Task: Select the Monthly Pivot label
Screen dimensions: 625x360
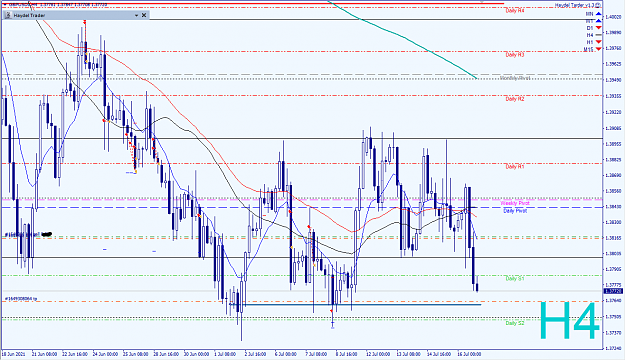Action: pyautogui.click(x=515, y=78)
